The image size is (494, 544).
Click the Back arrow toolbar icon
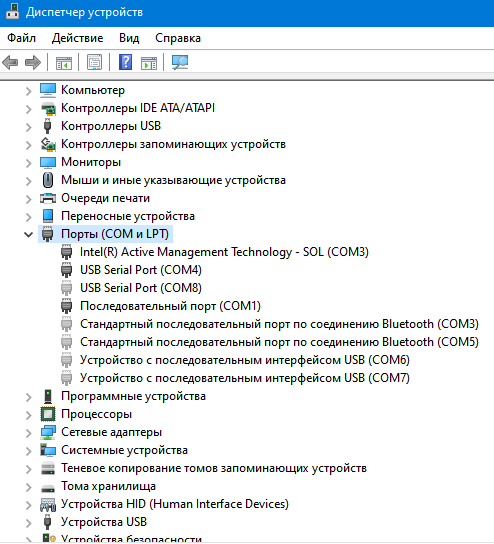[10, 63]
